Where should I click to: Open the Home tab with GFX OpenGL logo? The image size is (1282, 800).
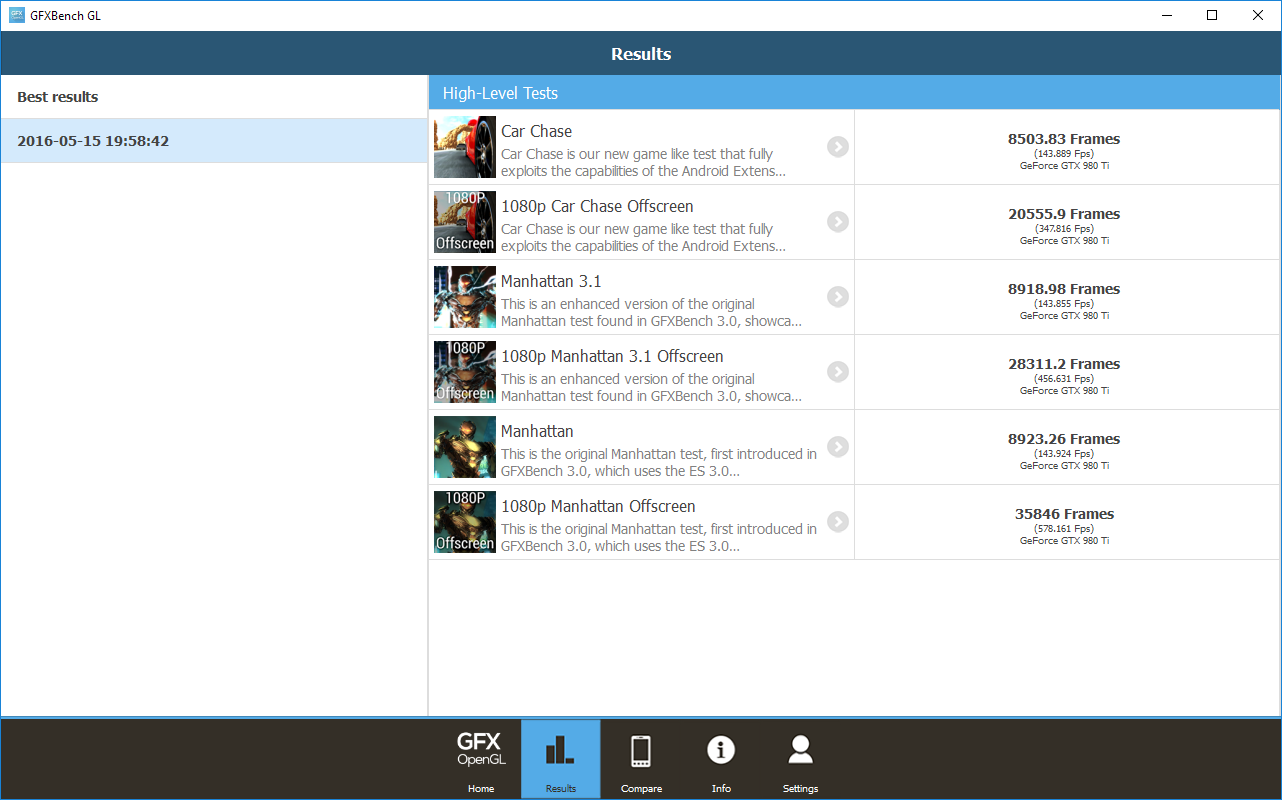click(x=481, y=760)
